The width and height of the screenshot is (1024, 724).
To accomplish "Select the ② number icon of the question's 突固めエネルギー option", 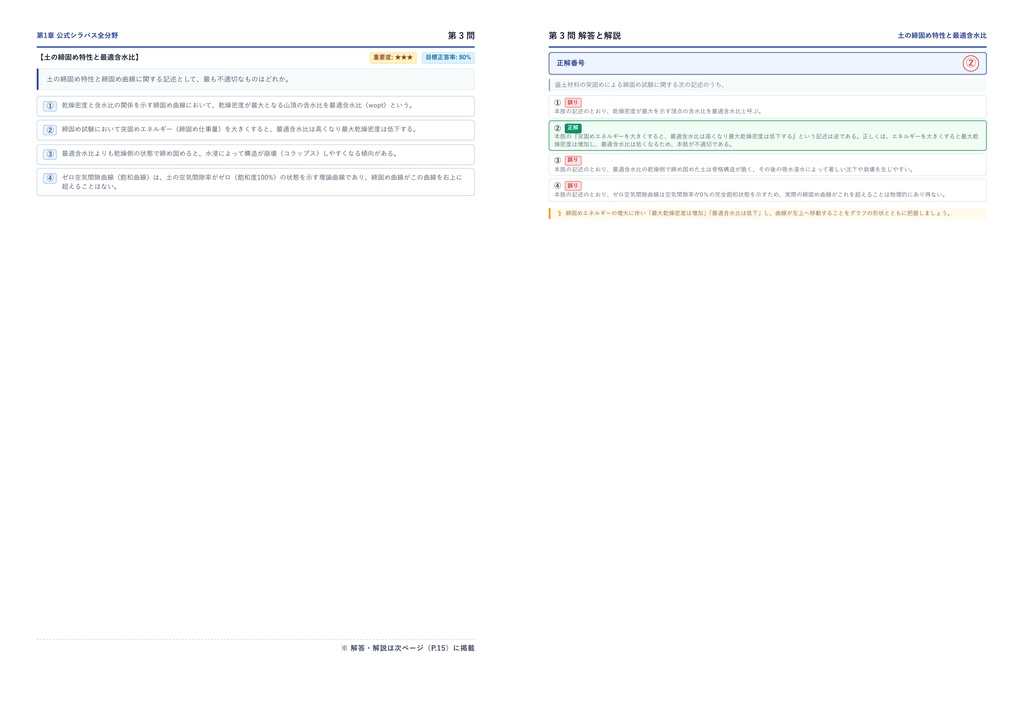I will (x=50, y=130).
